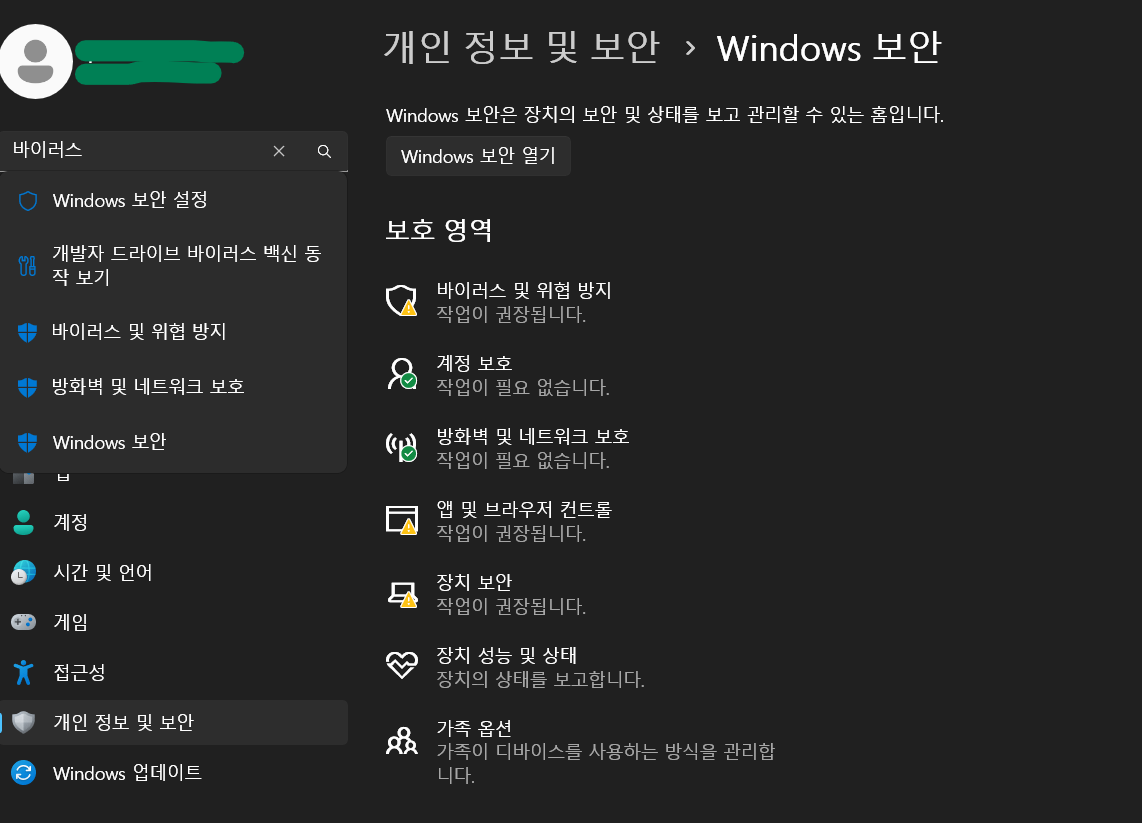Viewport: 1142px width, 823px height.
Task: Click the user profile avatar icon
Action: (35, 61)
